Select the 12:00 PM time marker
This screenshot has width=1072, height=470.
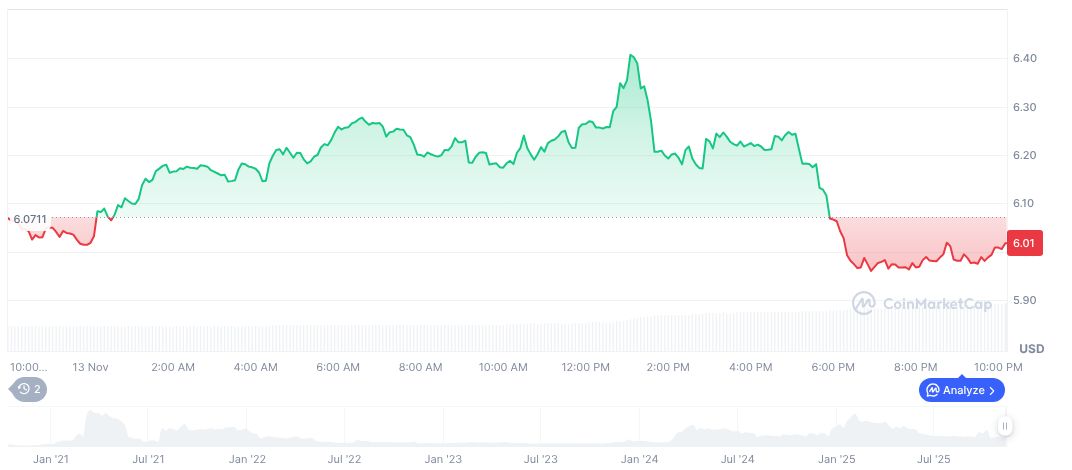click(x=586, y=367)
